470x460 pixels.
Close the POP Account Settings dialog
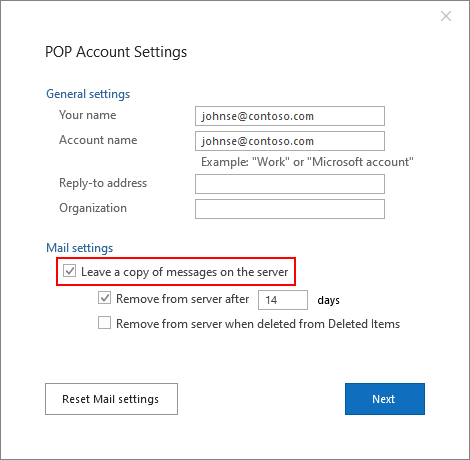(446, 16)
